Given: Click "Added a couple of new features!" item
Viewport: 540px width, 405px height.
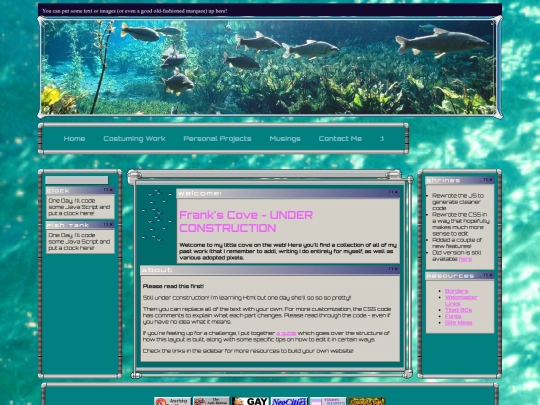Looking at the screenshot, I should [x=457, y=243].
